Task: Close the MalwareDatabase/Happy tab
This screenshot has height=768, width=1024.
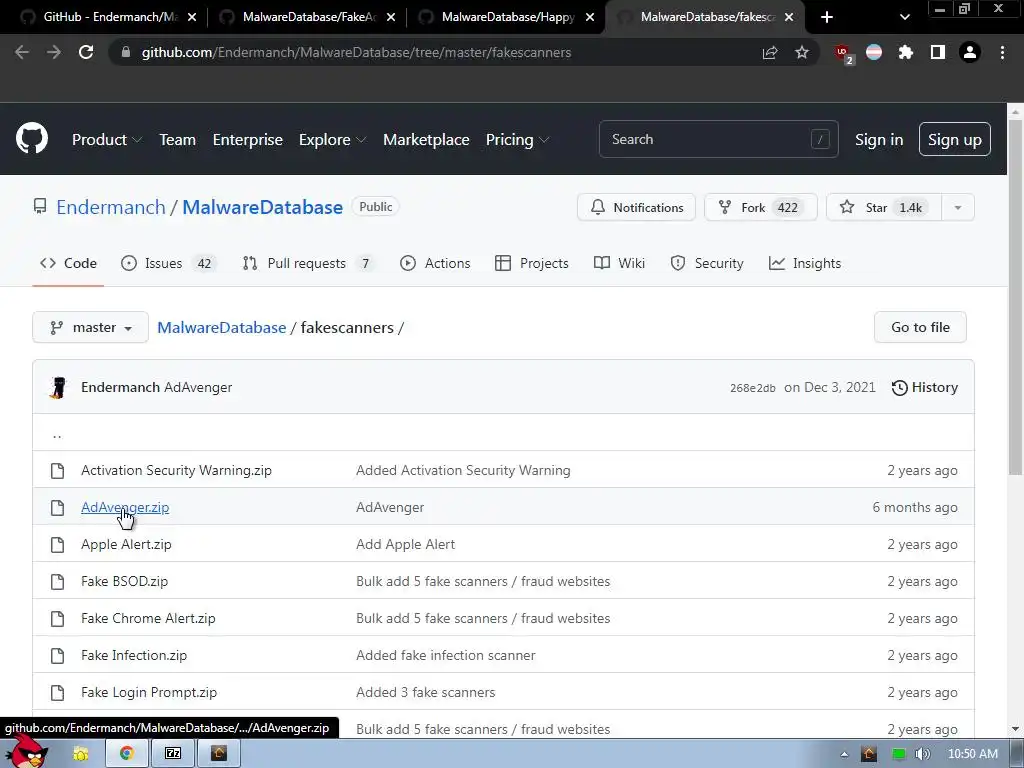Action: pyautogui.click(x=590, y=17)
